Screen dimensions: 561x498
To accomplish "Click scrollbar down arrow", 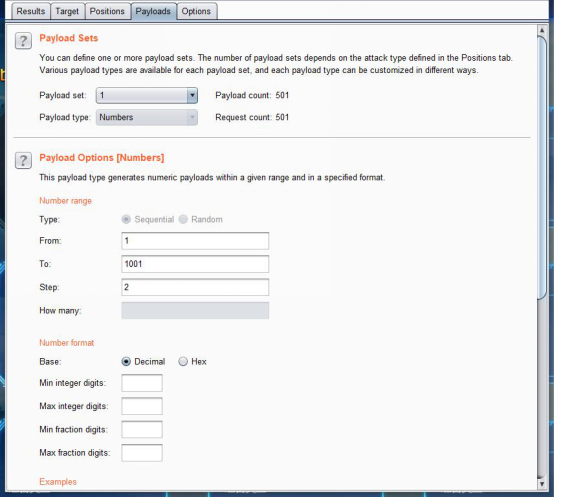I will pyautogui.click(x=542, y=483).
